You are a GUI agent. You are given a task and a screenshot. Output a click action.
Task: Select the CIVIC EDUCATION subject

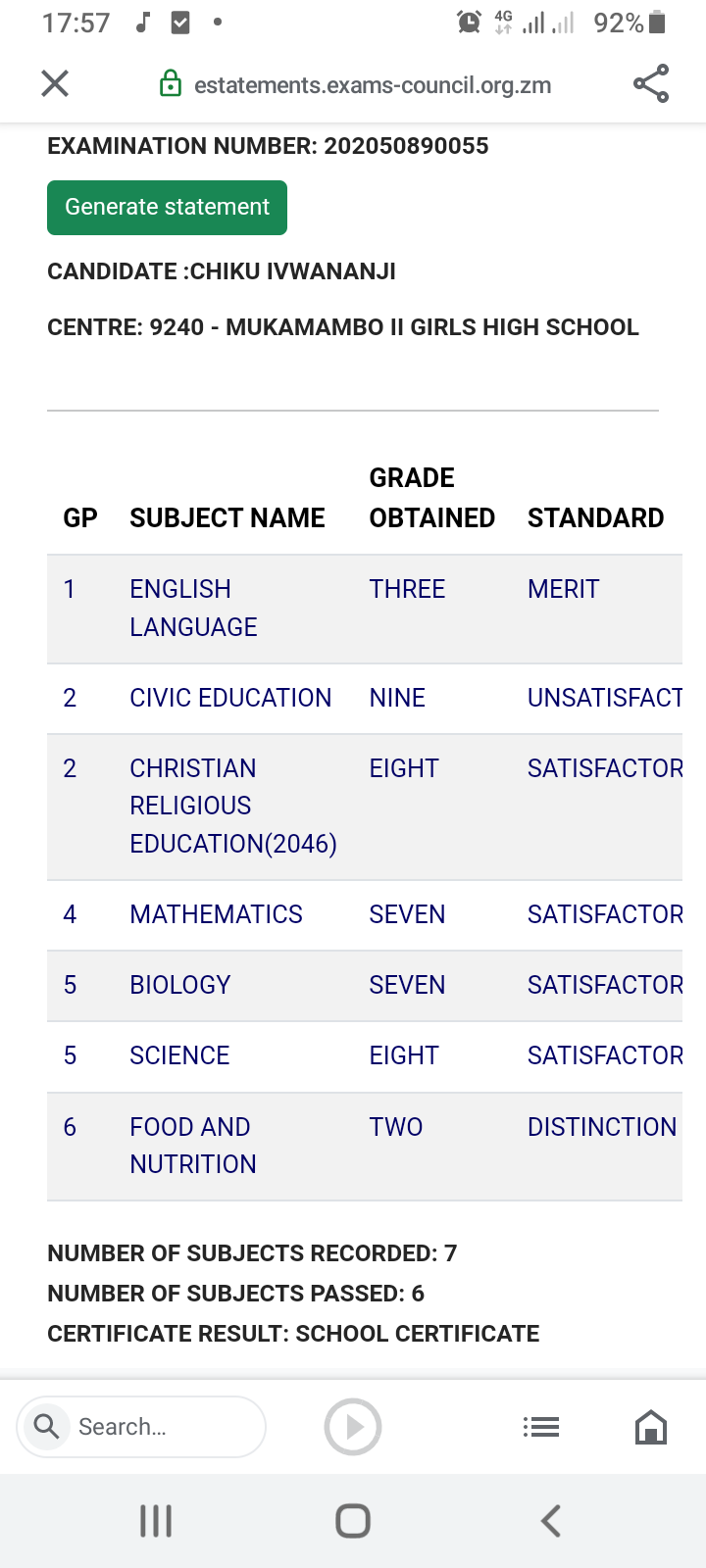230,698
